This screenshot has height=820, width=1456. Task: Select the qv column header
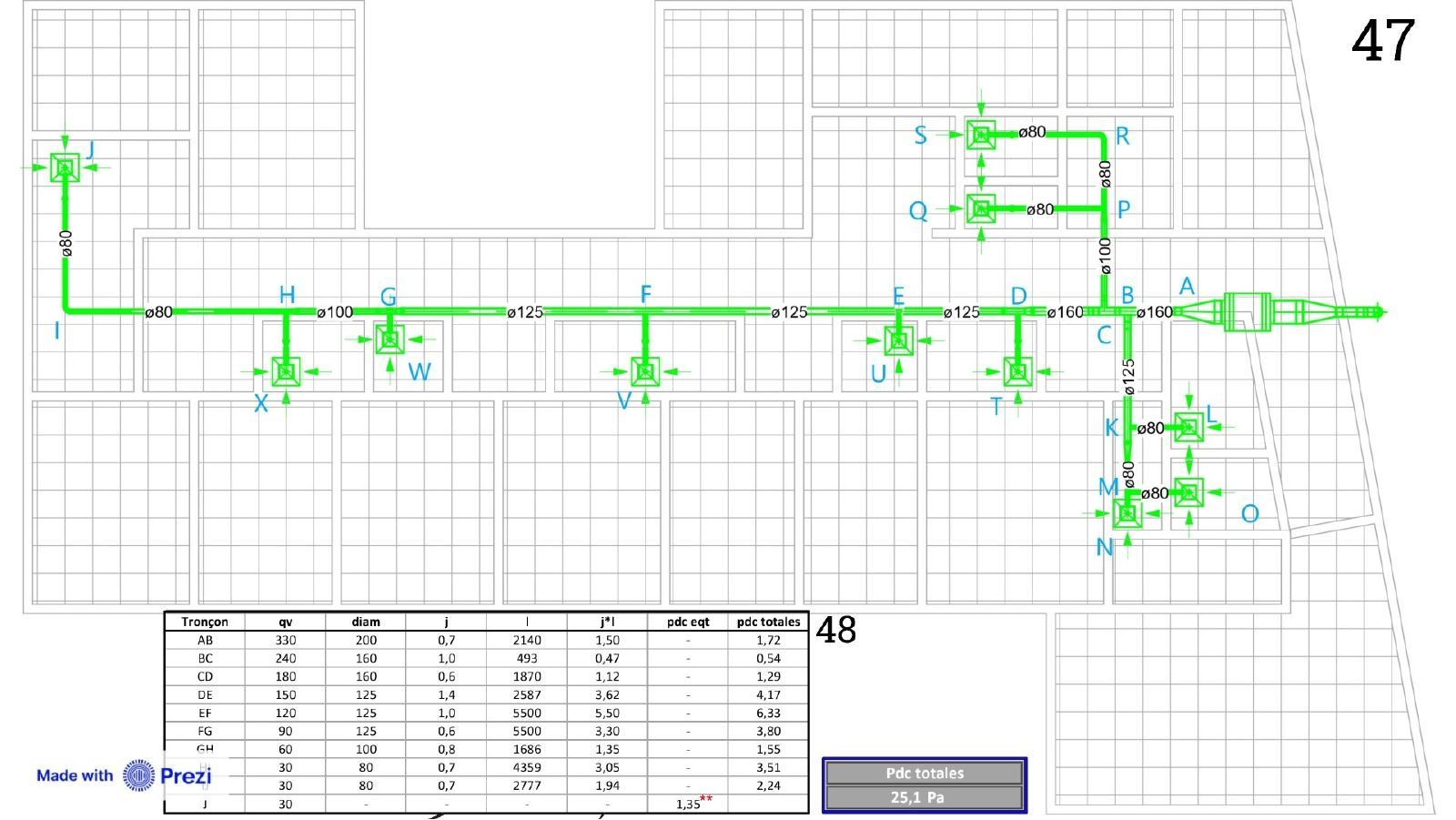(x=286, y=622)
